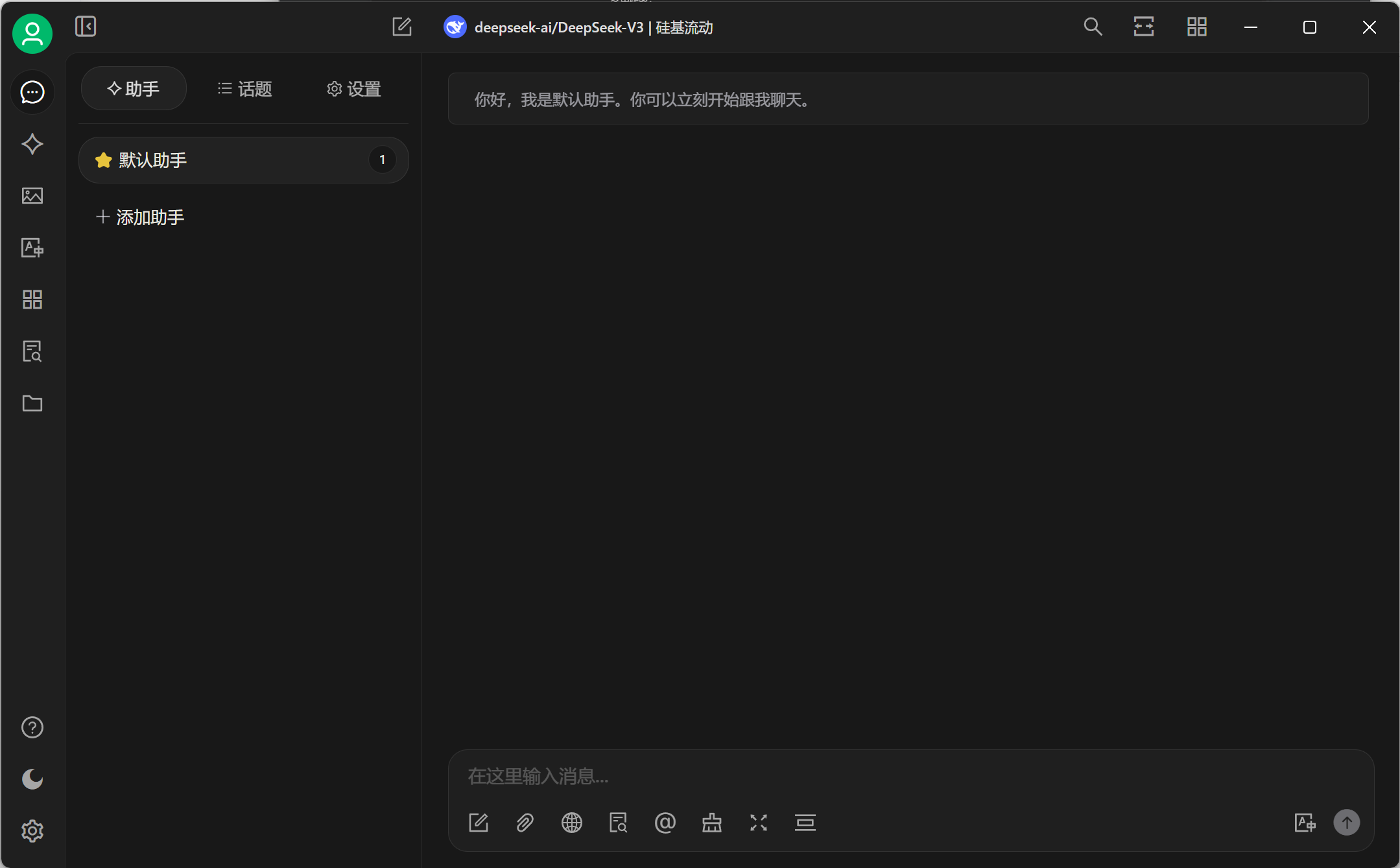Toggle narrow mode icon in title bar
The image size is (1400, 868).
1144,27
